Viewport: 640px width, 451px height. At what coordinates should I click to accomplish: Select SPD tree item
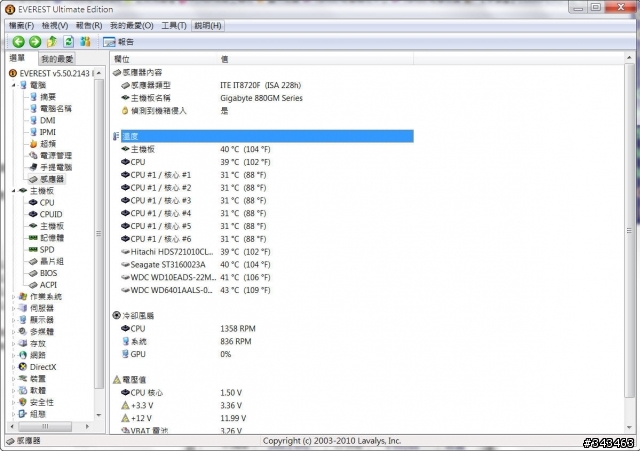47,250
